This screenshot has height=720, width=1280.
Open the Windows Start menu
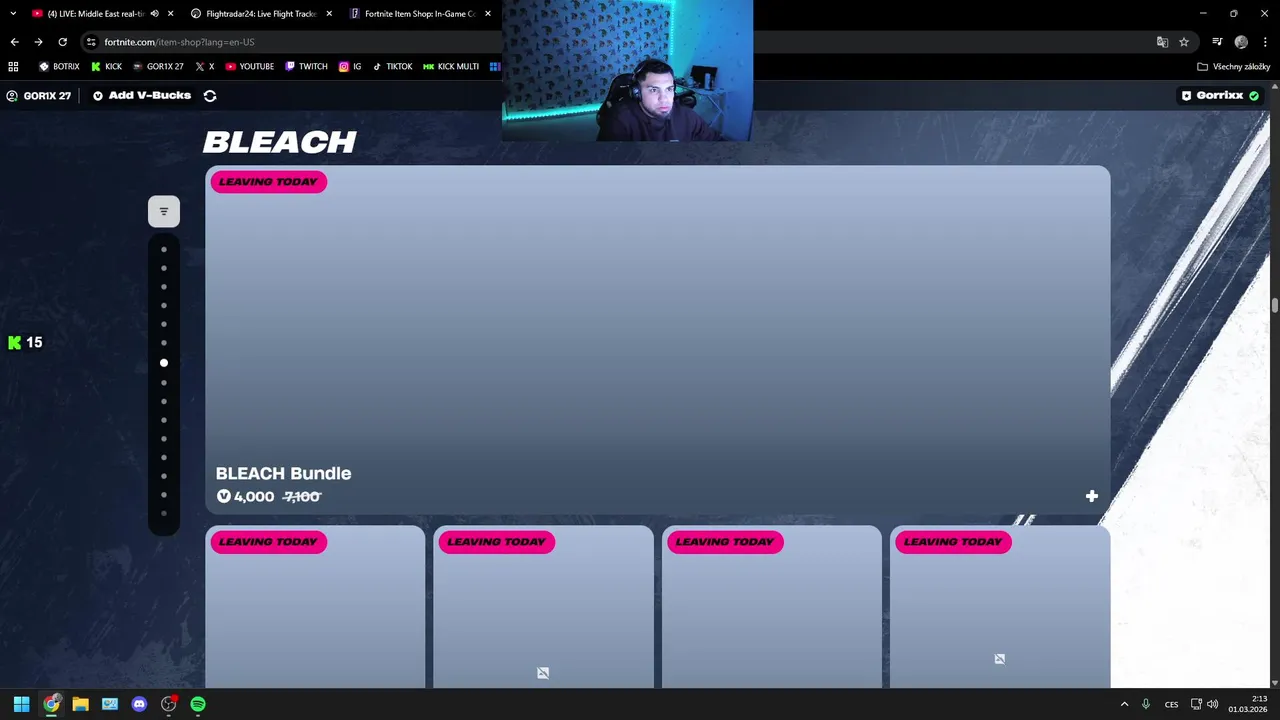21,704
